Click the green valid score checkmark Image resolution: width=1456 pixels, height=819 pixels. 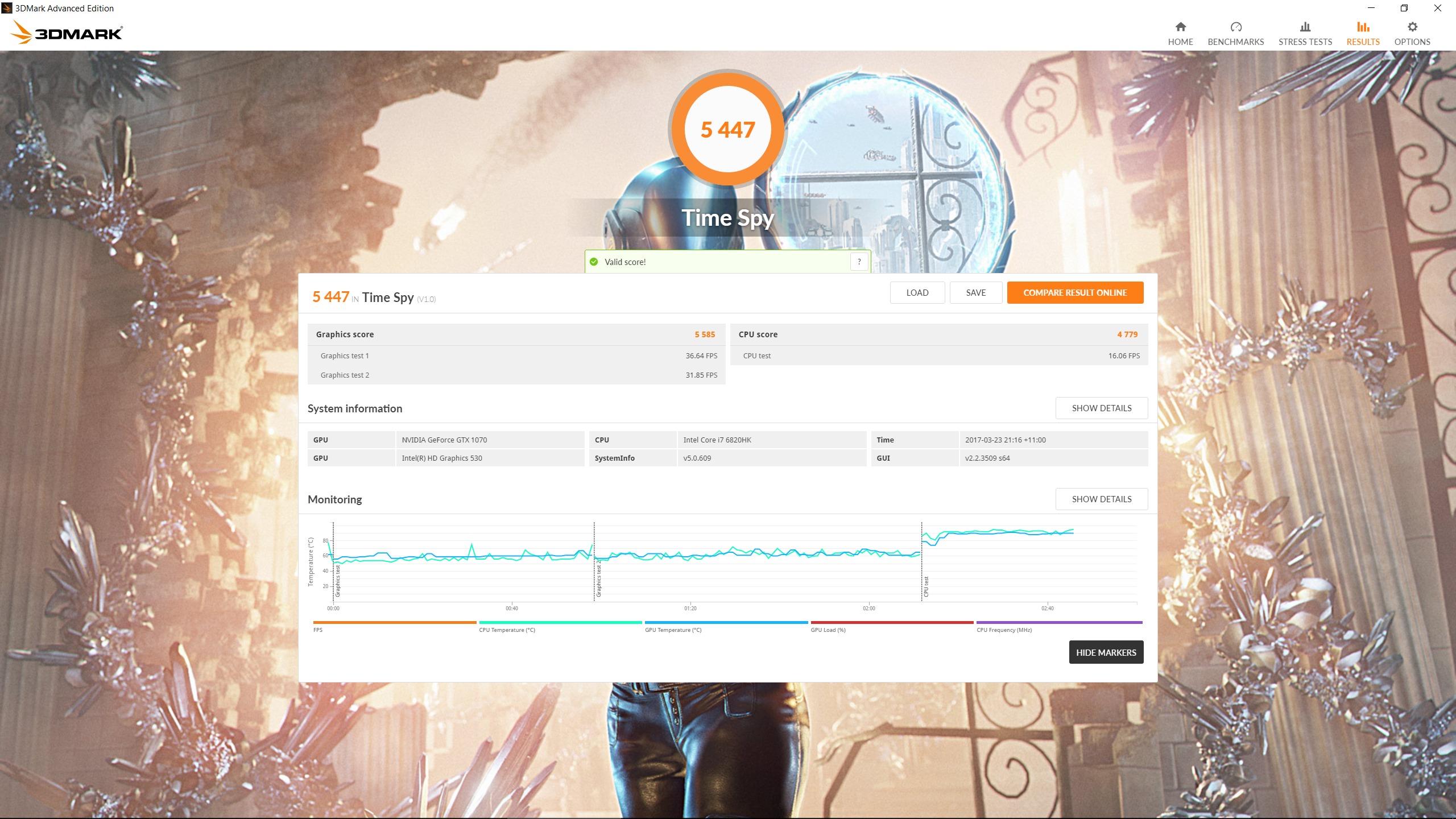pos(594,262)
